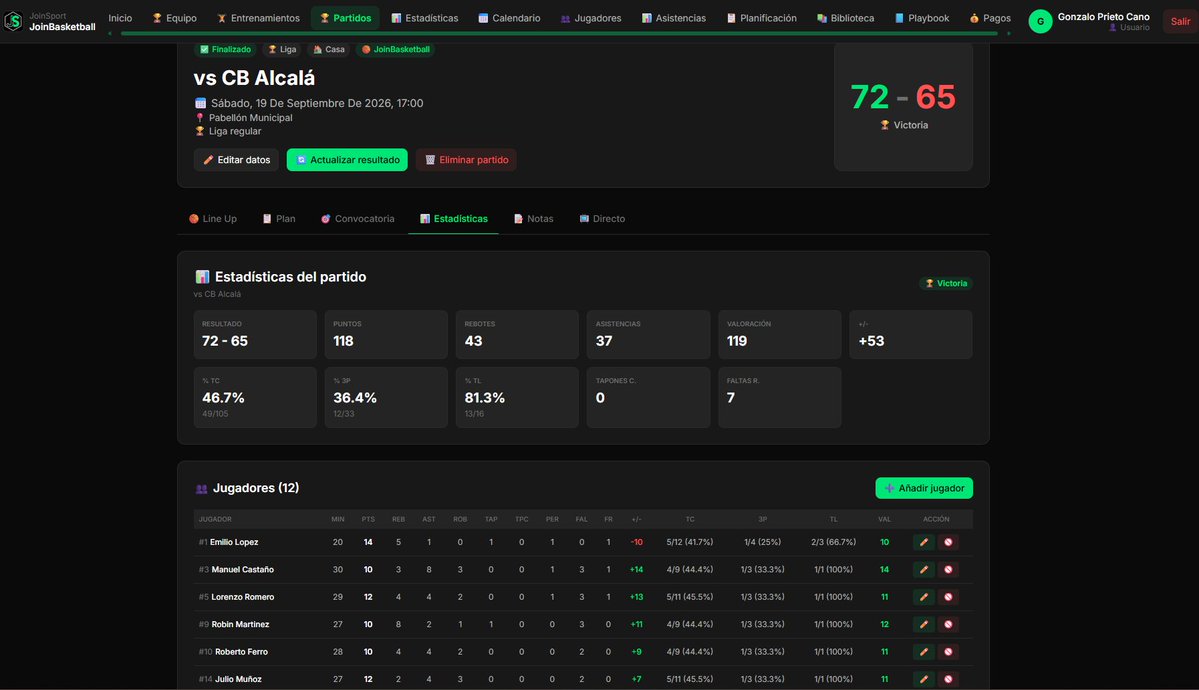
Task: Edit Manuel Castaño stats with pencil icon
Action: 924,569
